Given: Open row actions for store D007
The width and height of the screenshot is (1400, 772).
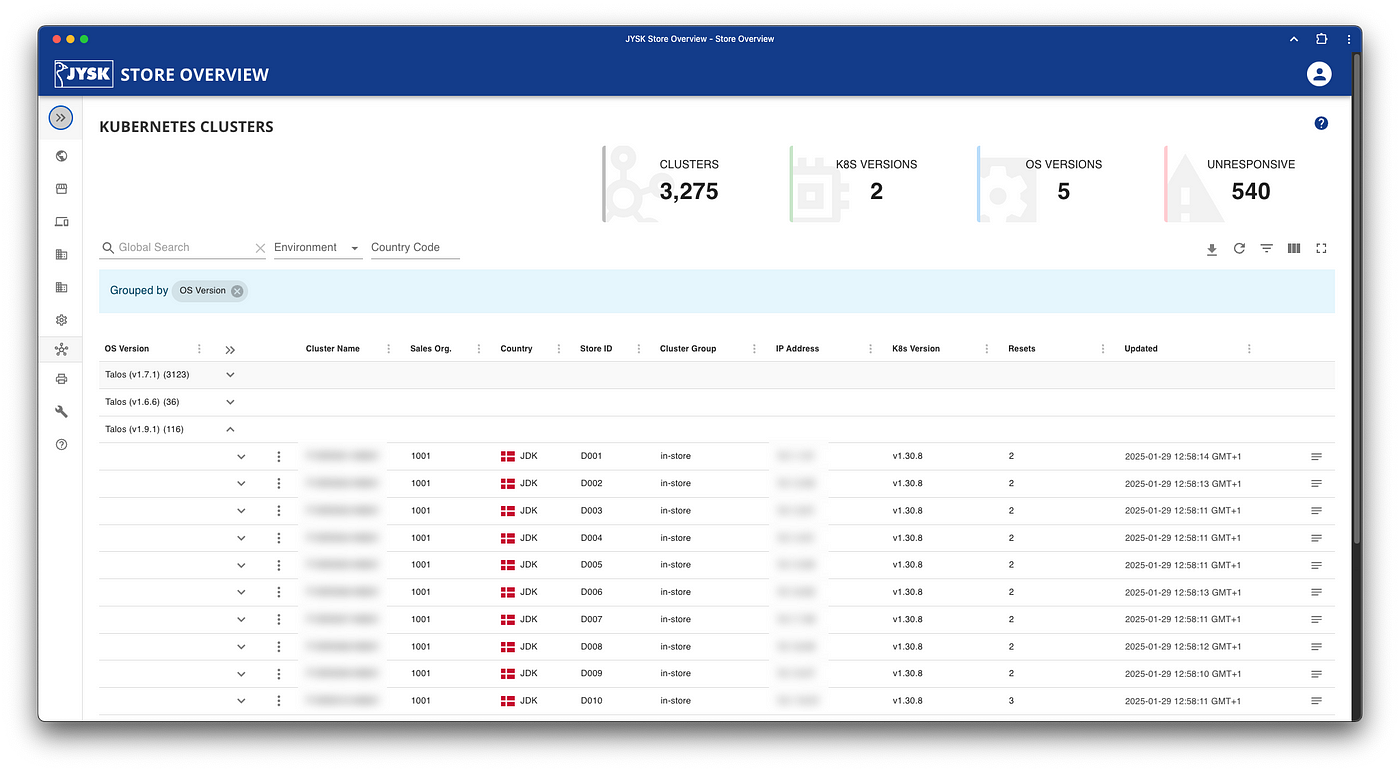Looking at the screenshot, I should [279, 619].
